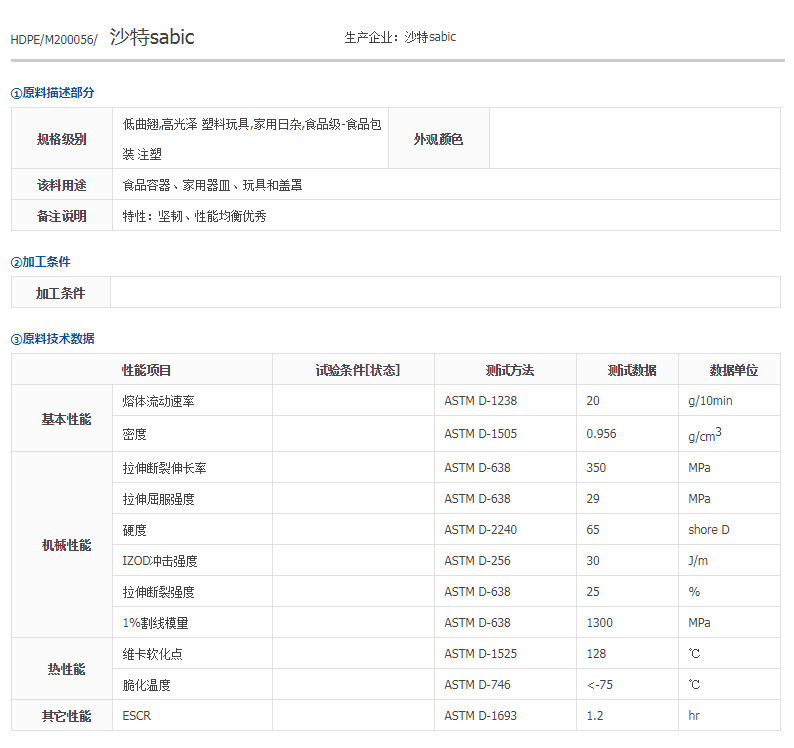This screenshot has width=794, height=748.
Task: Click the hr unit cell
Action: pyautogui.click(x=729, y=716)
